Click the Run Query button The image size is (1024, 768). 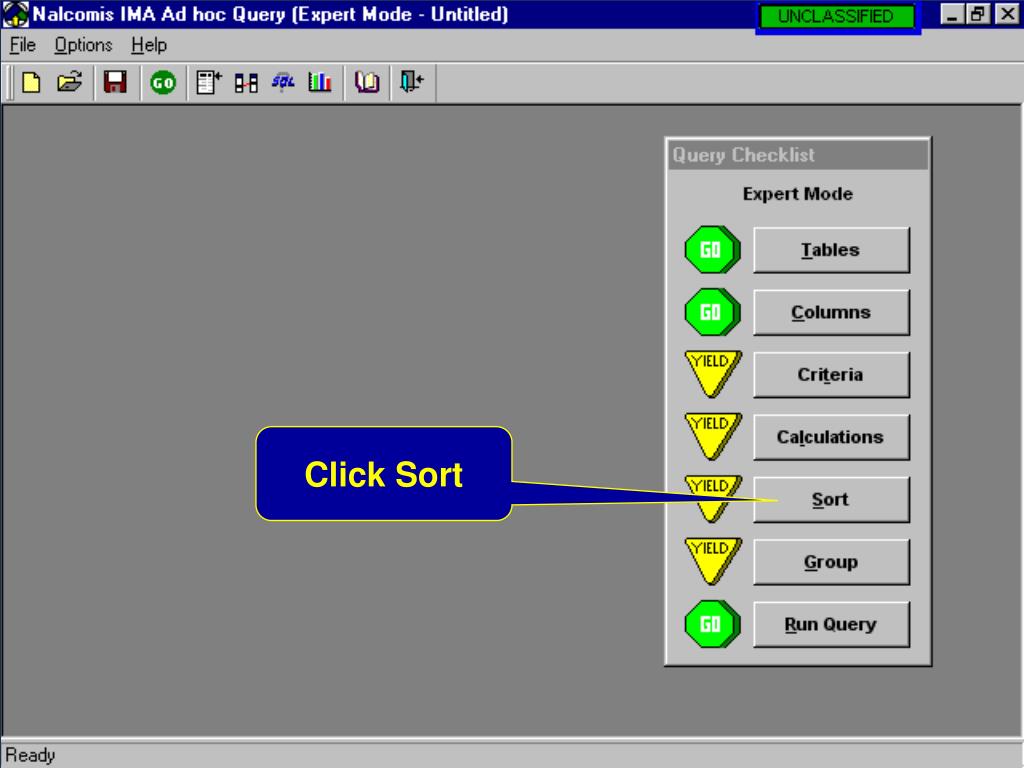pos(831,624)
